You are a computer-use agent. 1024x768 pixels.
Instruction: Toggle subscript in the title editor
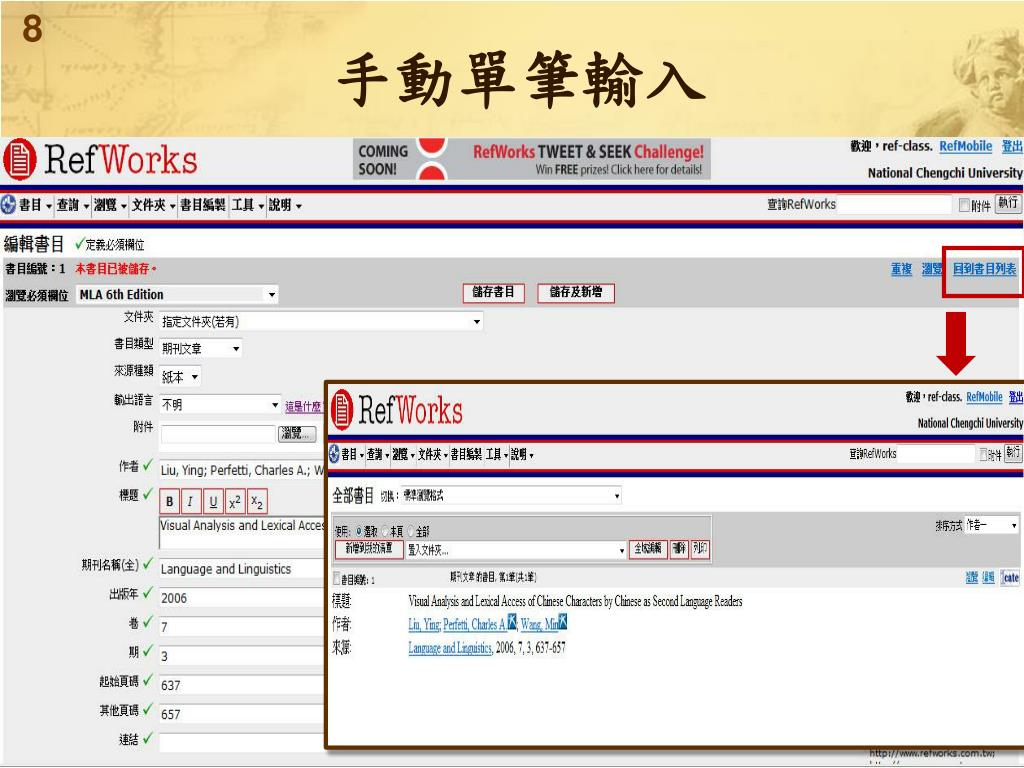257,502
